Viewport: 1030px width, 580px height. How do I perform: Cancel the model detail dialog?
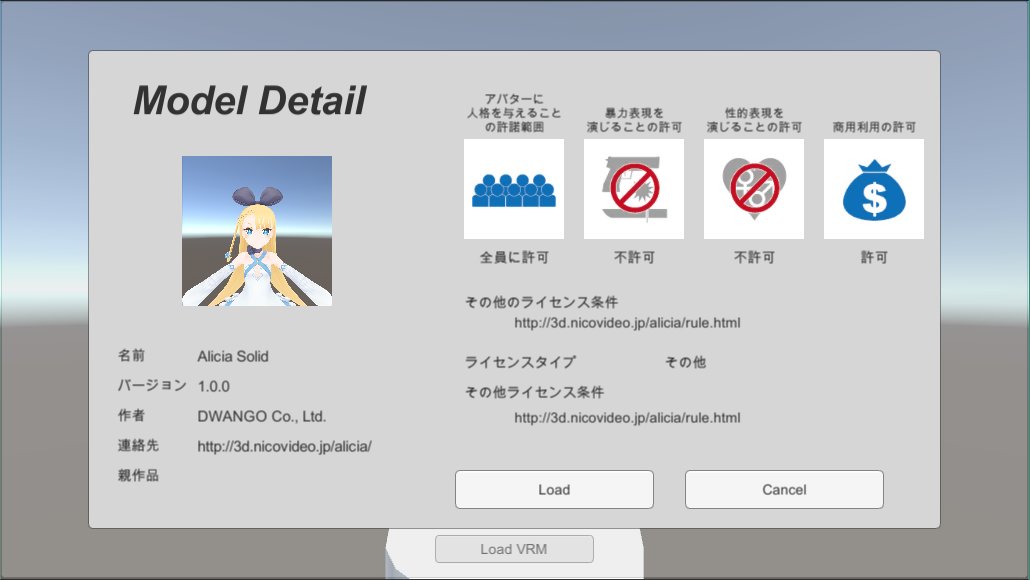(x=784, y=489)
